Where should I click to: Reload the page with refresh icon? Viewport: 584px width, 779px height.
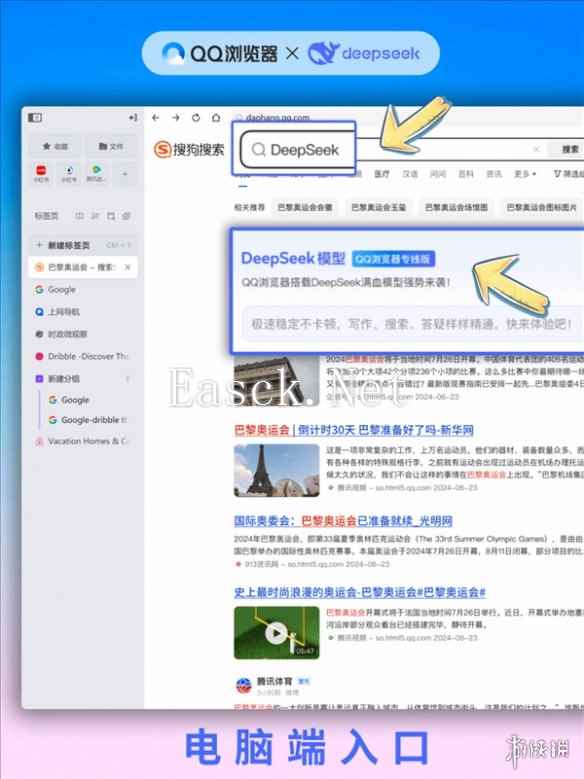point(196,118)
